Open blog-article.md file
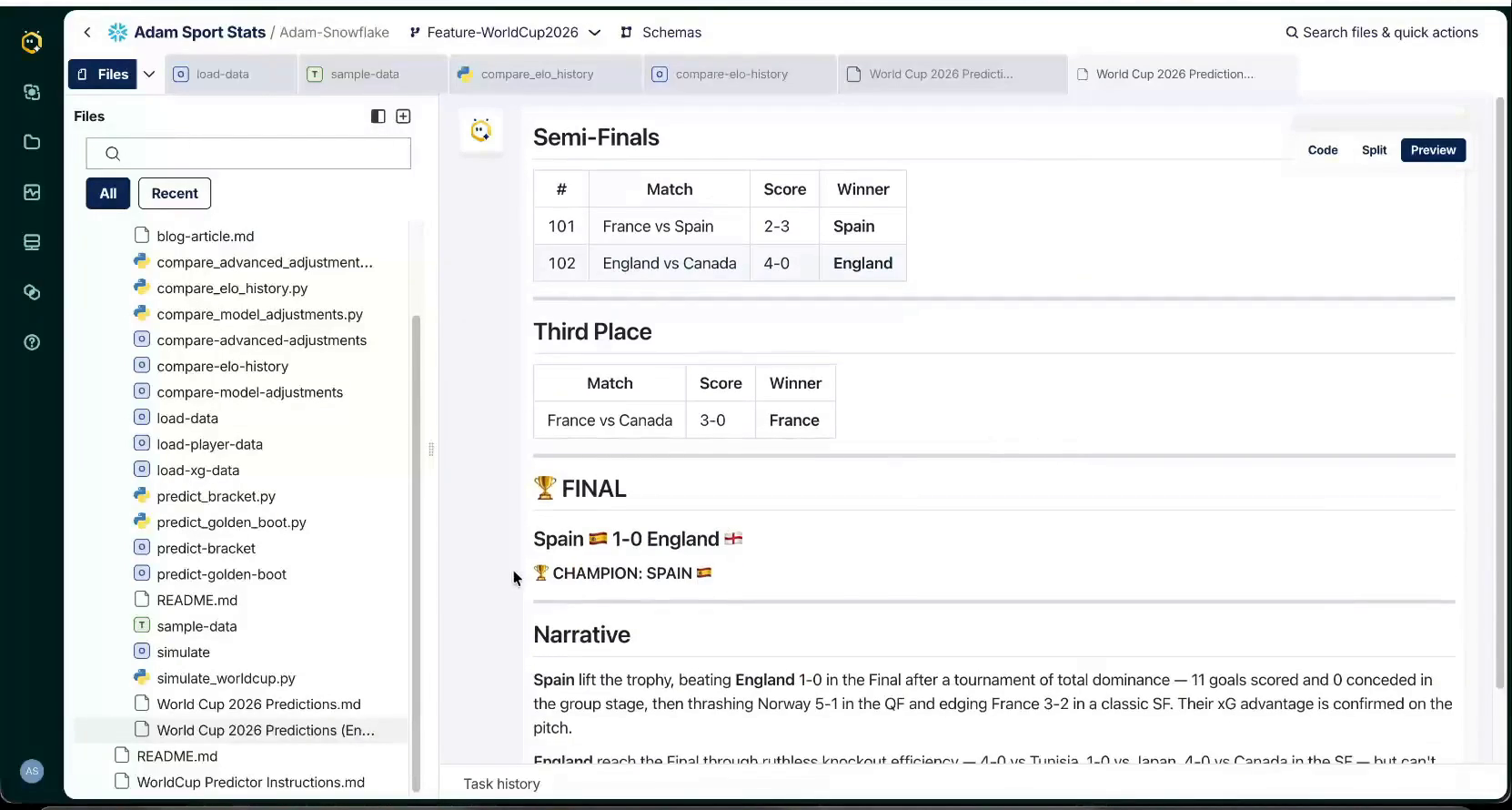The width and height of the screenshot is (1512, 810). click(205, 236)
